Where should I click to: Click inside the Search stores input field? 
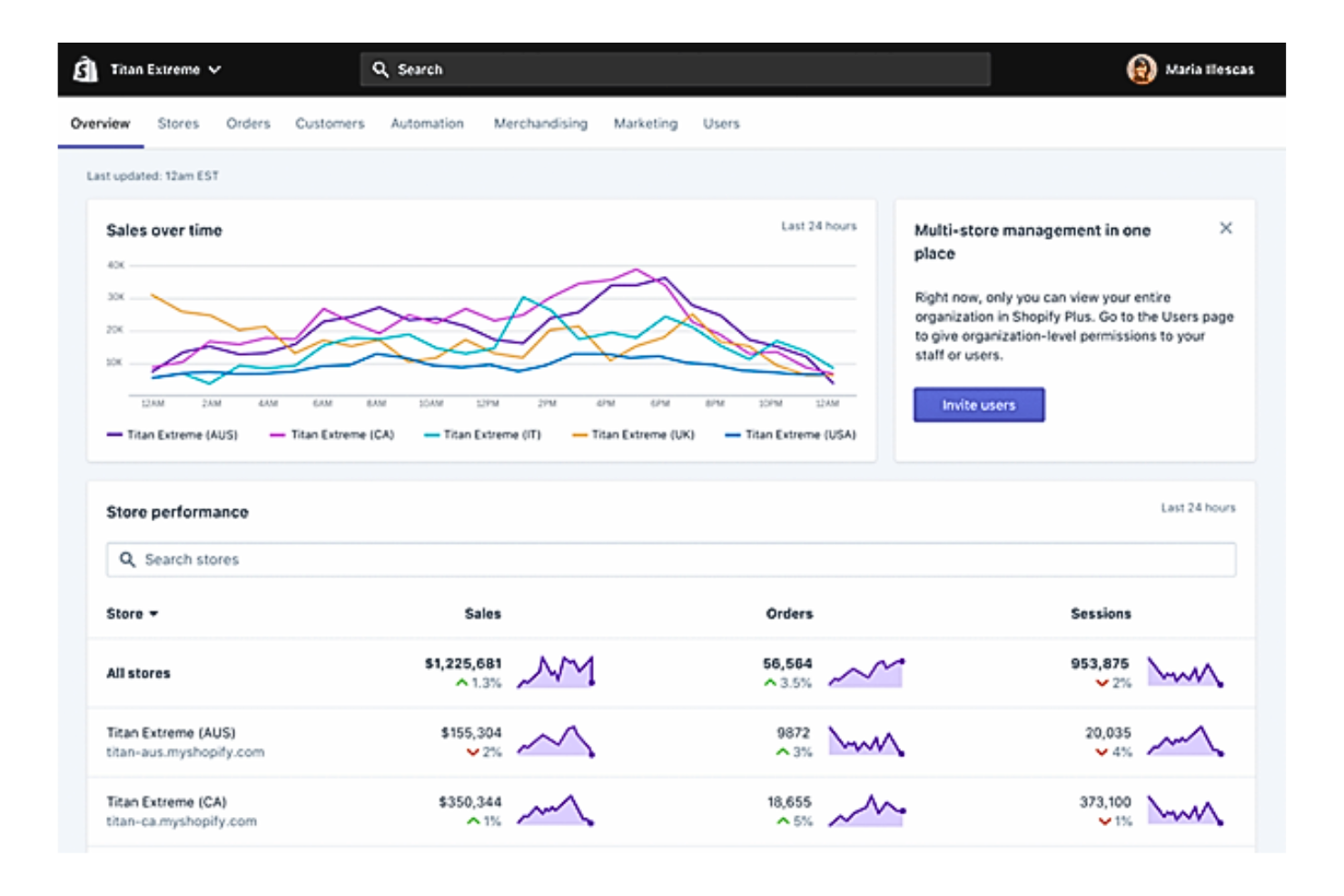(x=363, y=559)
